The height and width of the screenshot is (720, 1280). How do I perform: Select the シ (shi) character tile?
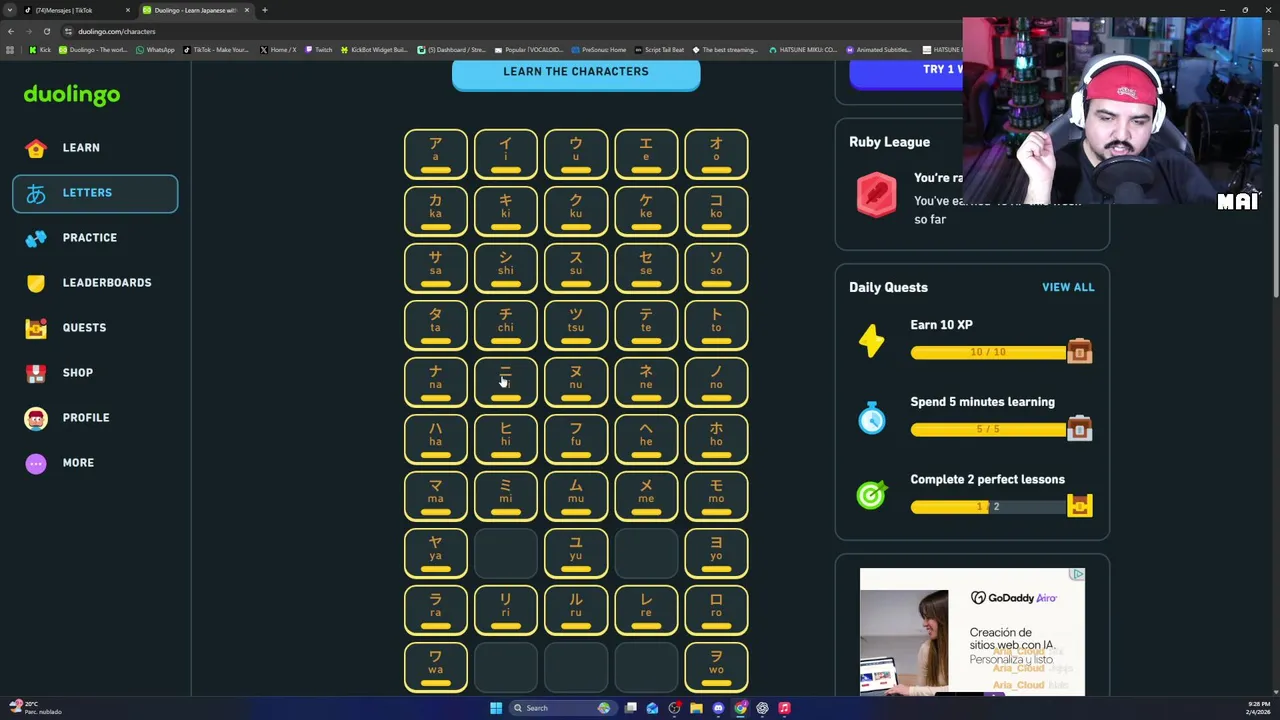505,268
